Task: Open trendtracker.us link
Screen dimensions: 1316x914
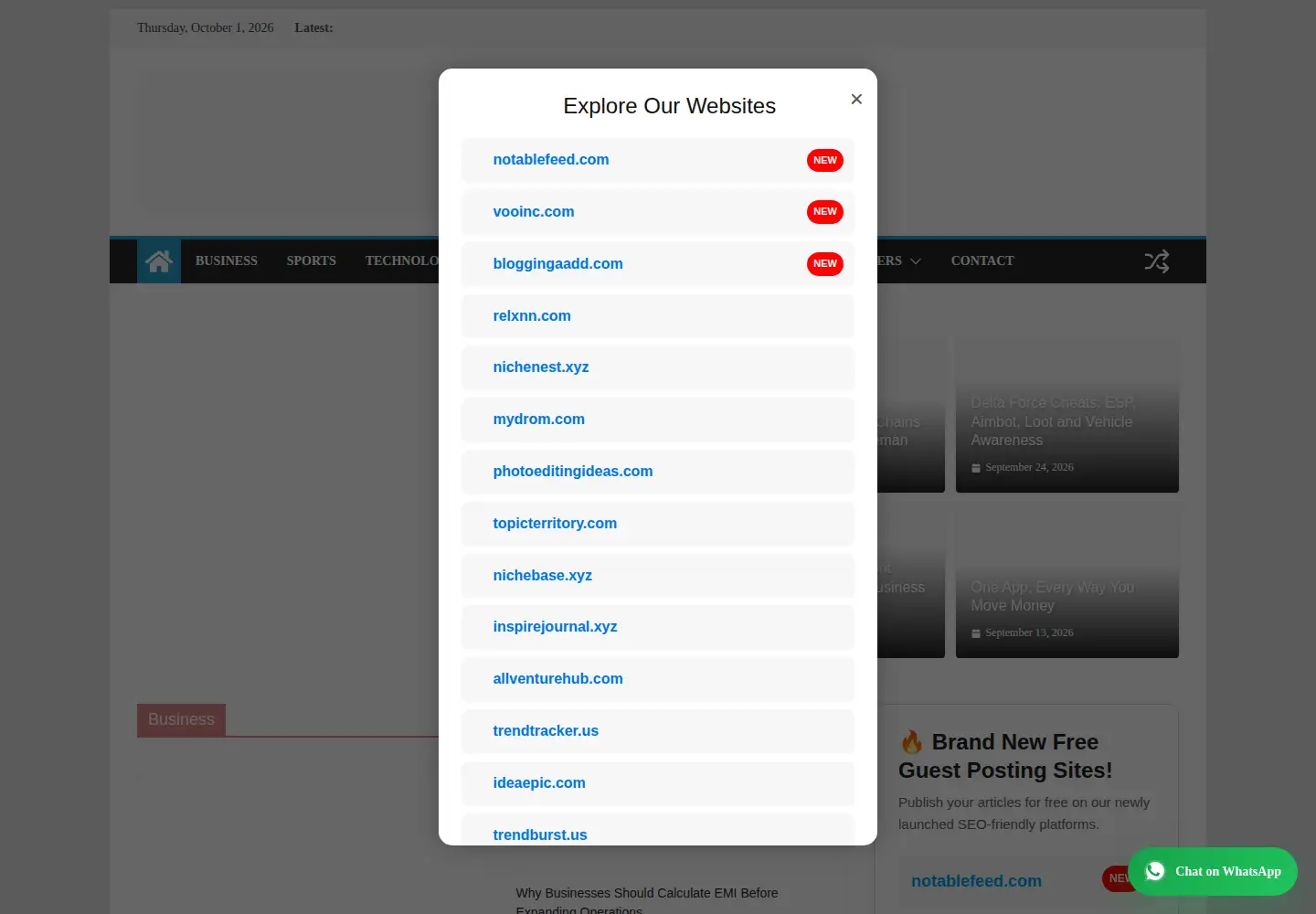Action: point(546,731)
